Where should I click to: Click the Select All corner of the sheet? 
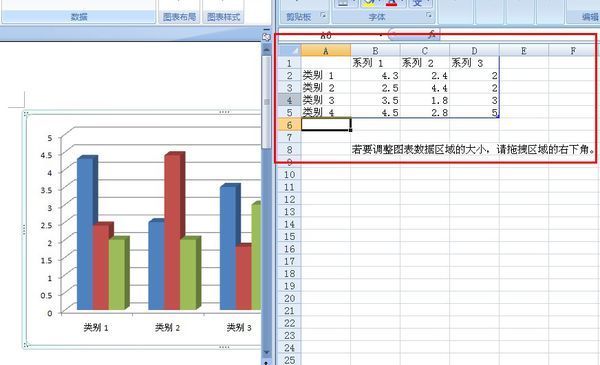[289, 51]
